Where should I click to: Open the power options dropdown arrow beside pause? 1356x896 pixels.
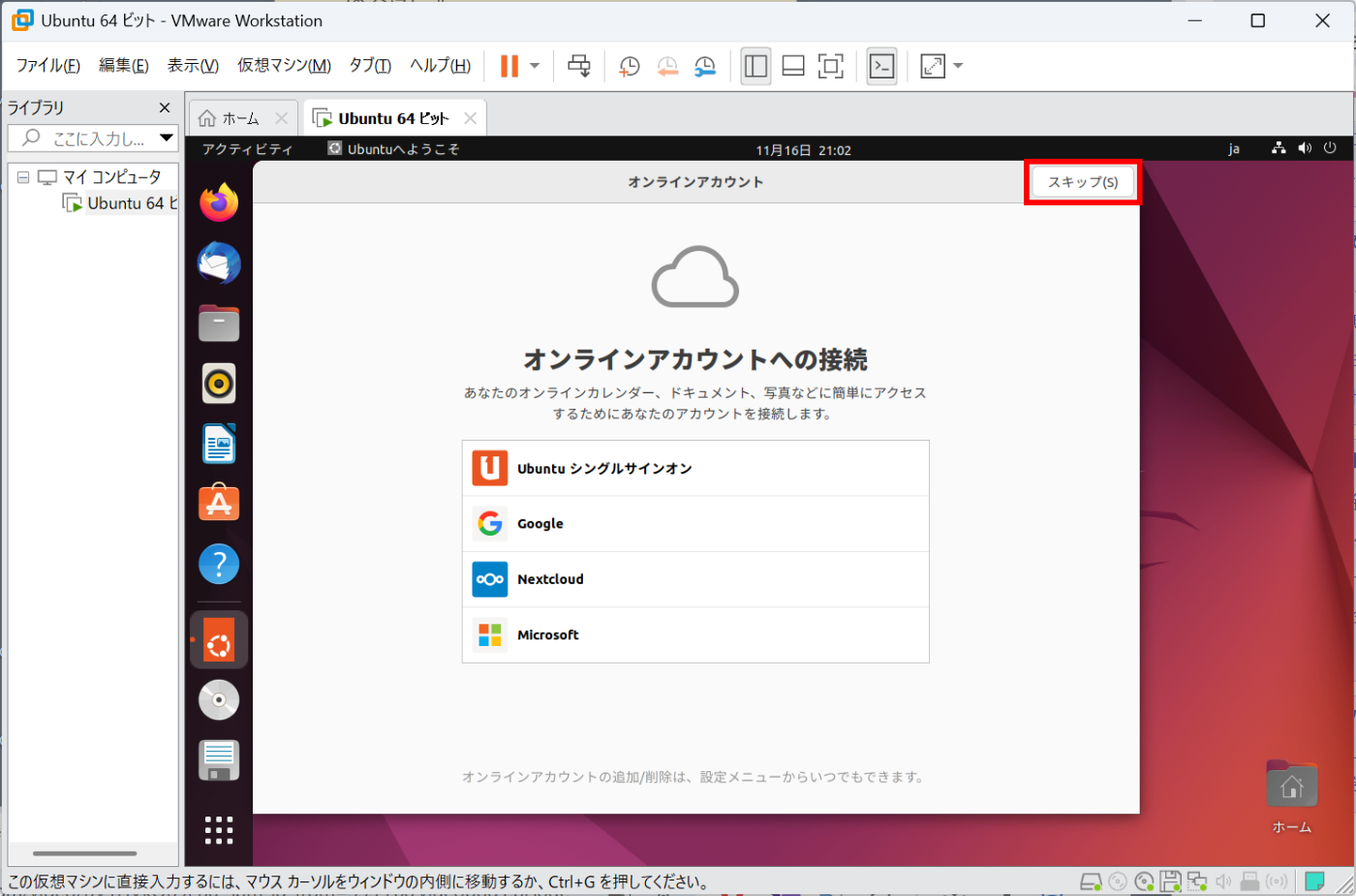535,66
